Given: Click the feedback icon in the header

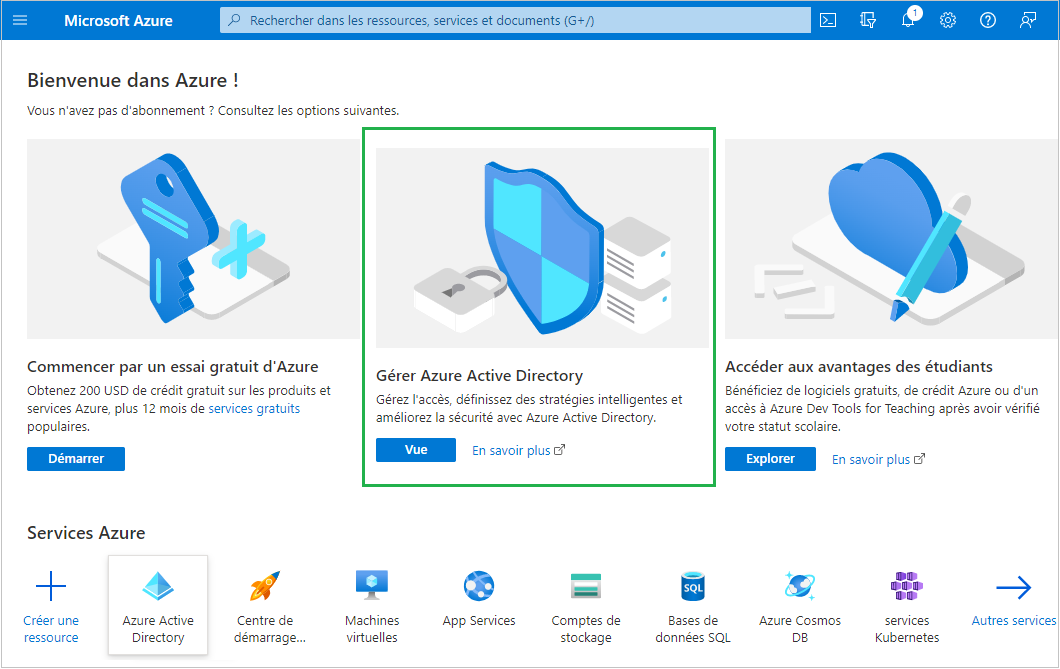Looking at the screenshot, I should tap(1028, 20).
